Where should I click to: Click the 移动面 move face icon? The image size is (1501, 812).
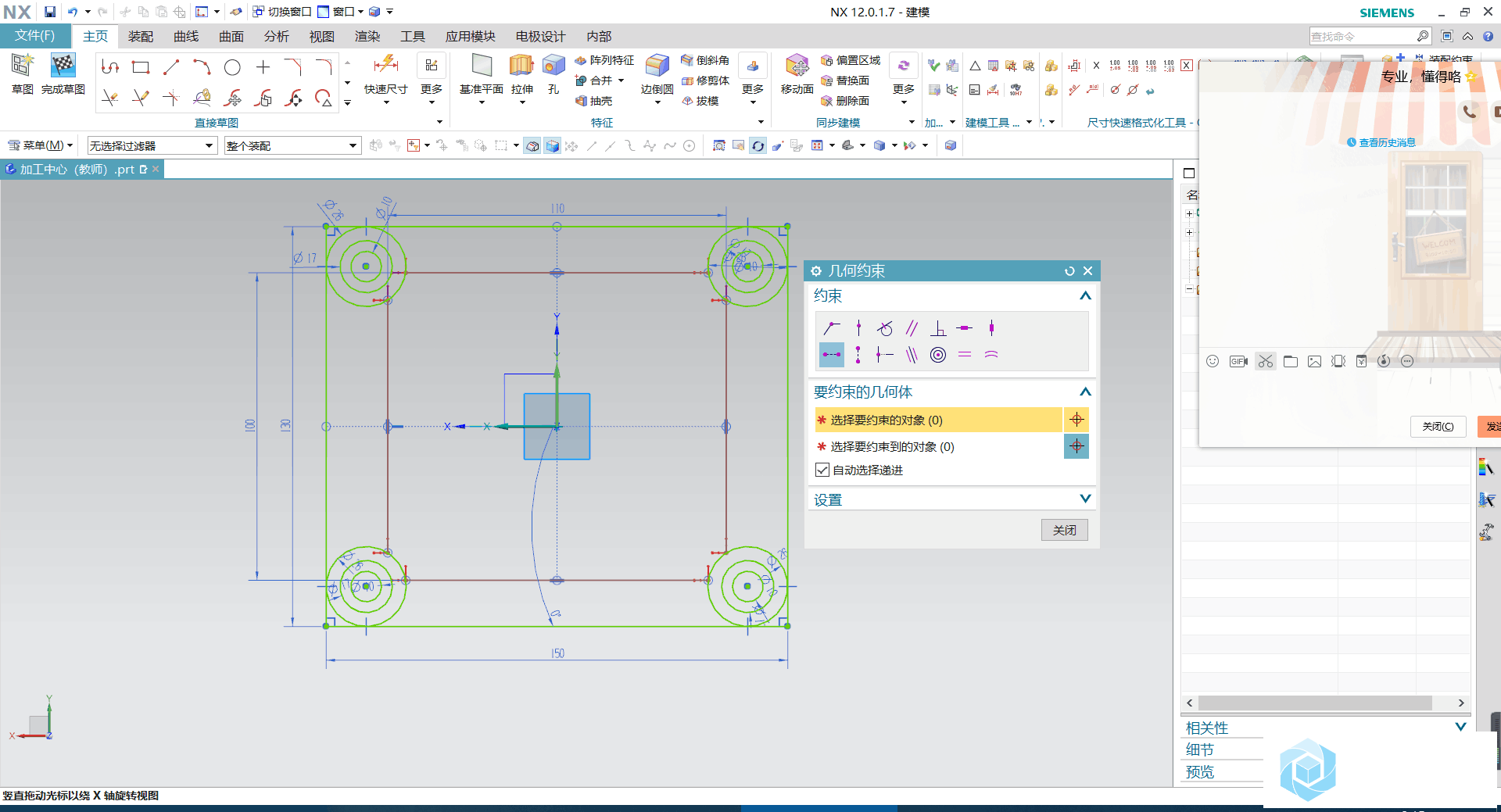pos(797,66)
